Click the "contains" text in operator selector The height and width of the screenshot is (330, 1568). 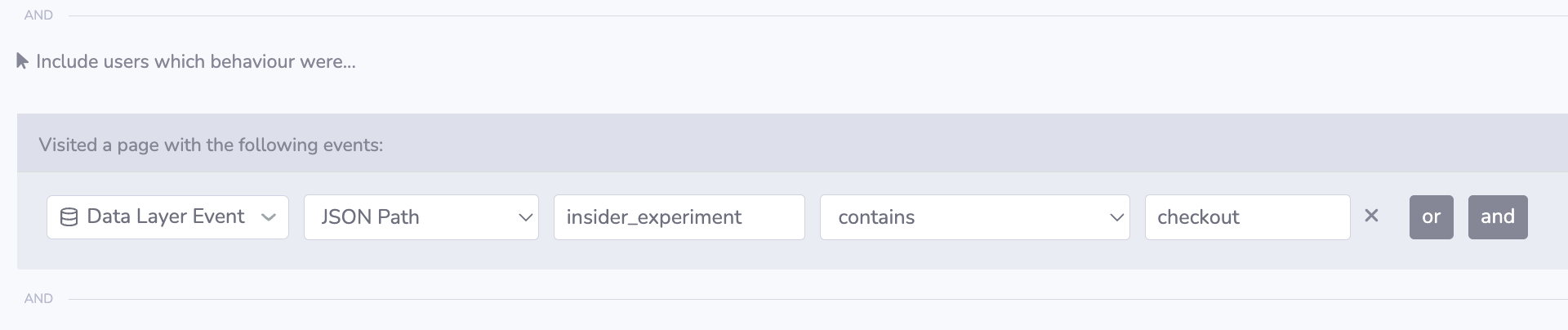point(876,217)
